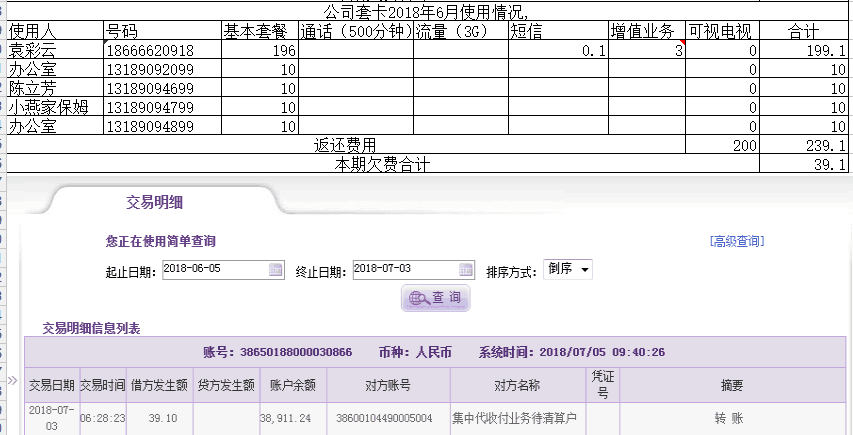This screenshot has width=853, height=435.
Task: Open the 高级查询 advanced query link
Action: coord(736,241)
